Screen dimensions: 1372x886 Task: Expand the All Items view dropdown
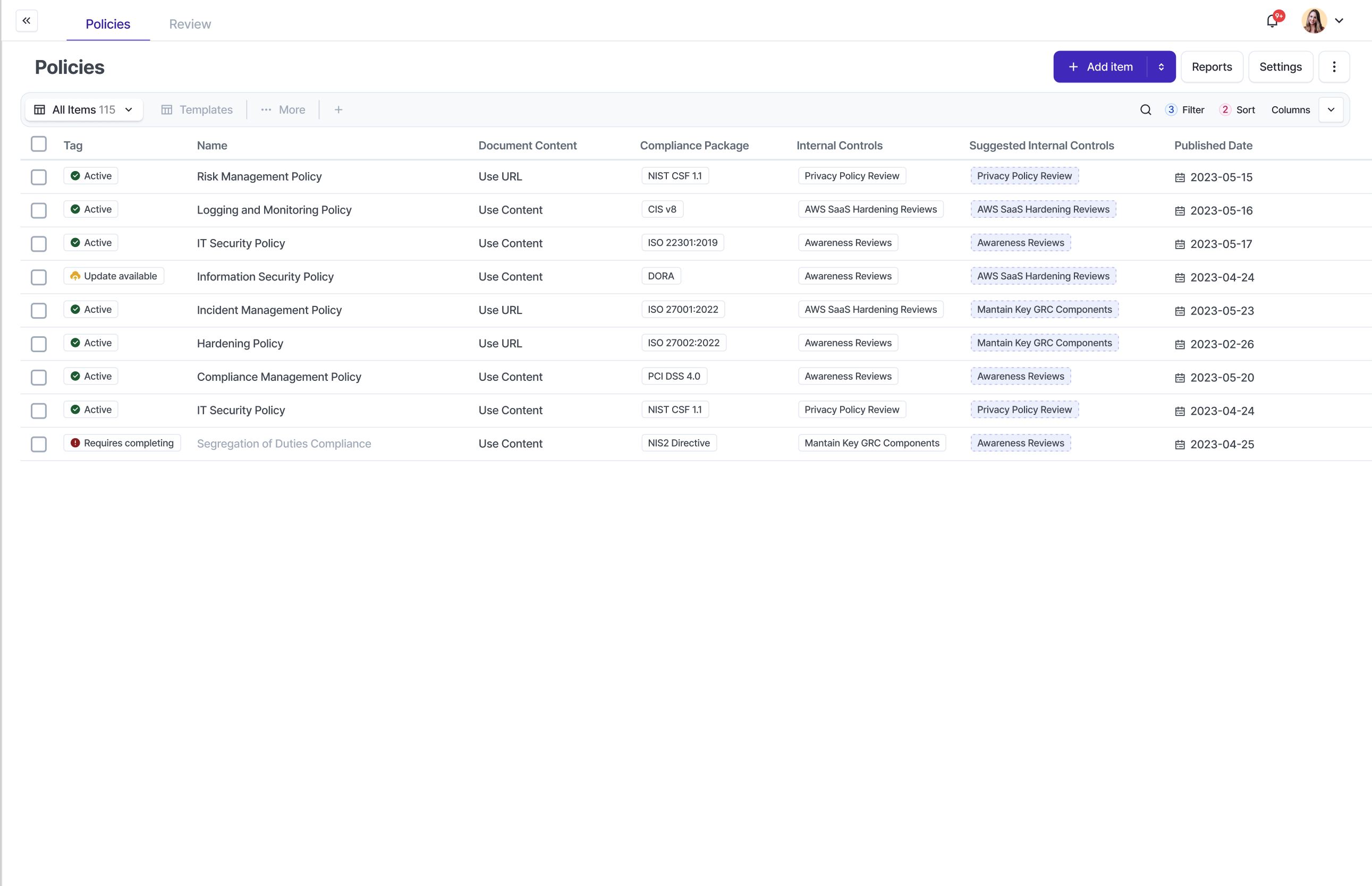tap(129, 110)
